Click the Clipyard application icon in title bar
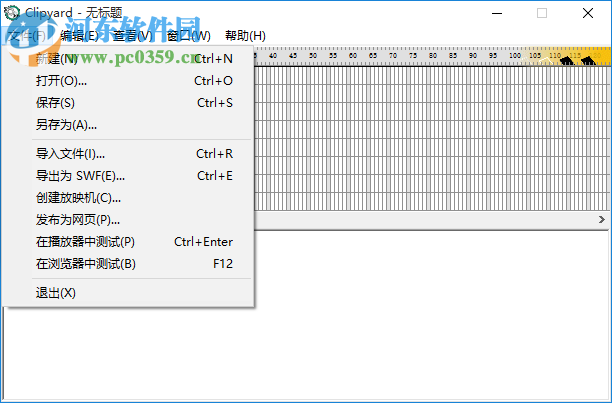The width and height of the screenshot is (612, 403). pos(12,13)
